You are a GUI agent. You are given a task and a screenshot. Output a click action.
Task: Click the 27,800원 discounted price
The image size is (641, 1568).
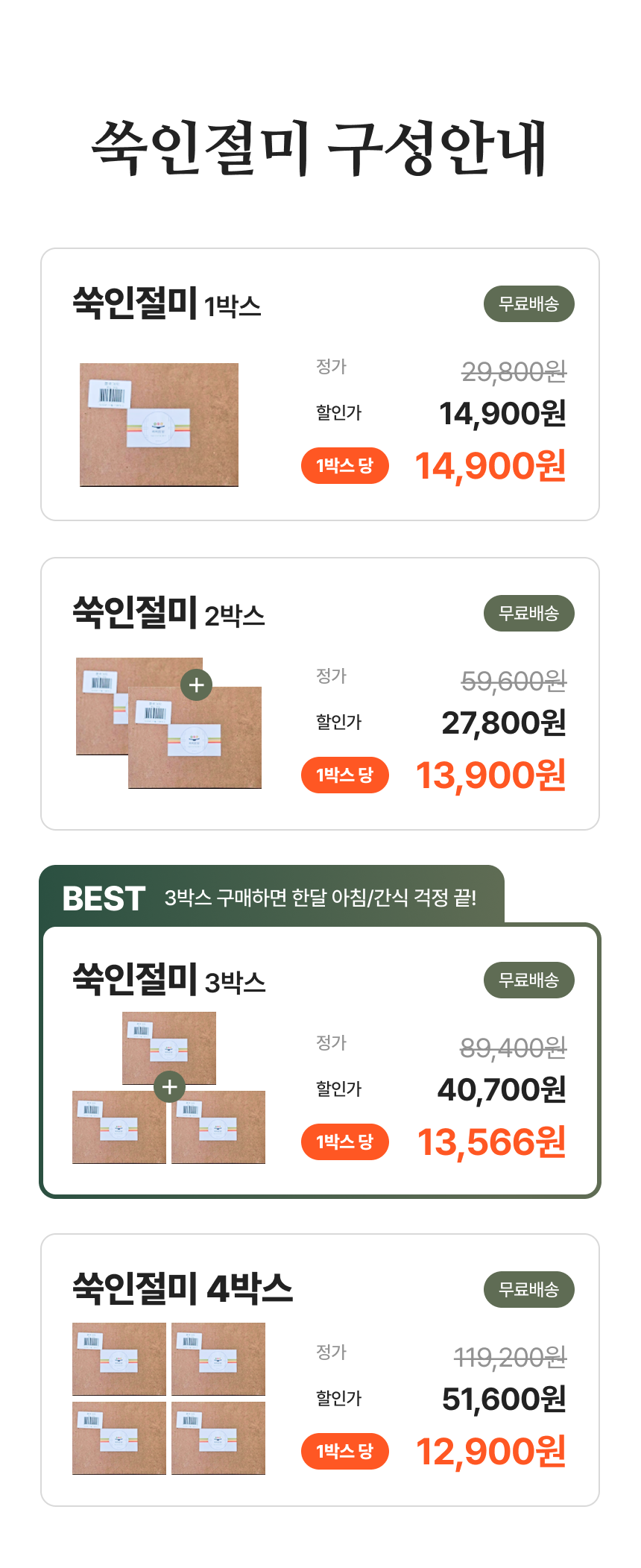pyautogui.click(x=505, y=723)
